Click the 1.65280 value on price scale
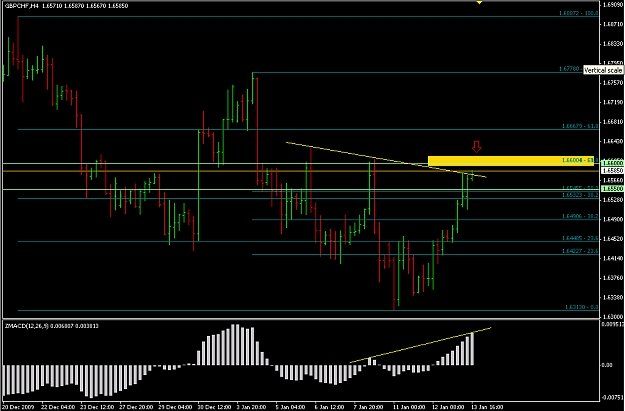The height and width of the screenshot is (411, 625). tap(613, 199)
